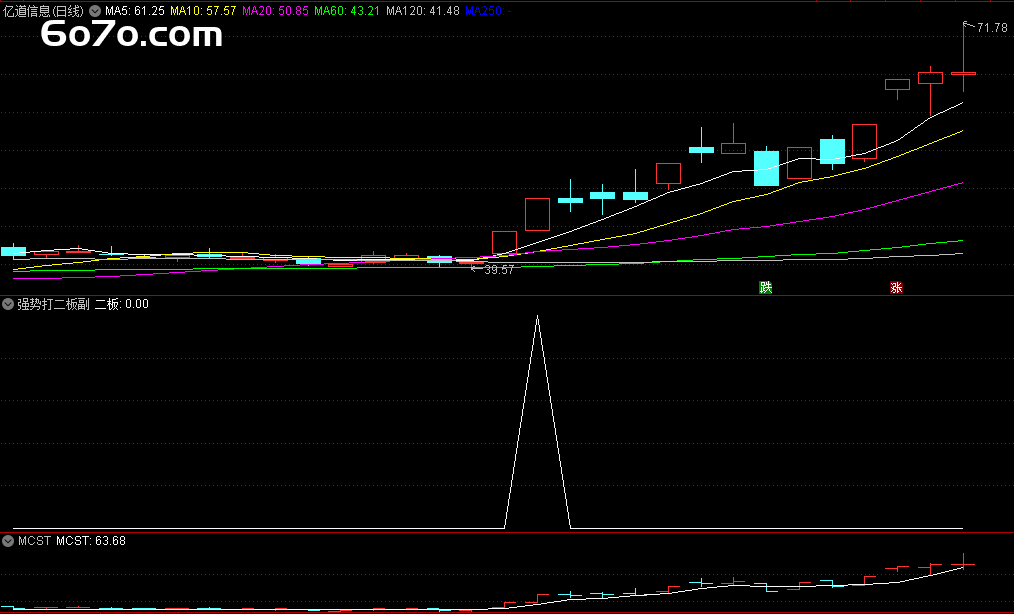The width and height of the screenshot is (1014, 614).
Task: Select the first cyan candle at chart start
Action: 13,252
